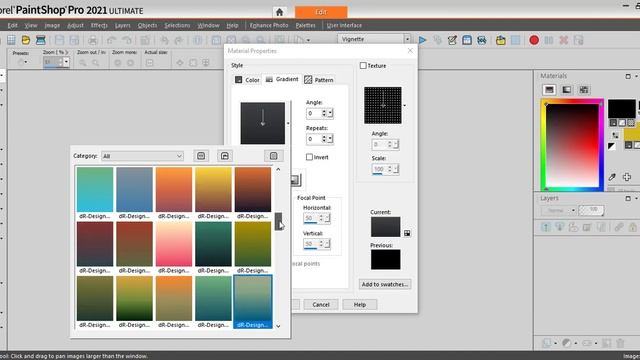640x360 pixels.
Task: Switch to the Pattern tab
Action: click(319, 80)
